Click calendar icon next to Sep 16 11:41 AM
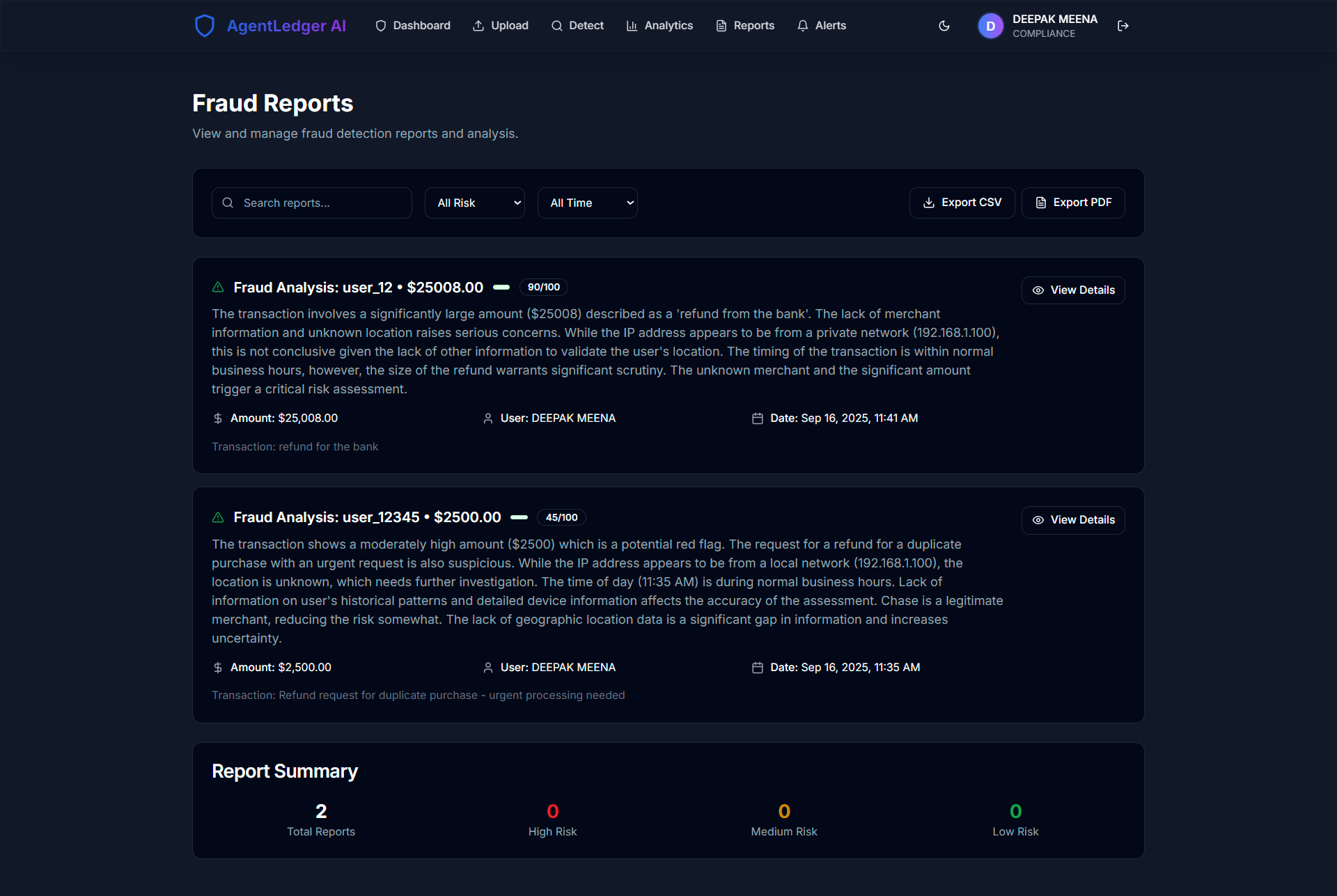Image resolution: width=1337 pixels, height=896 pixels. click(757, 418)
